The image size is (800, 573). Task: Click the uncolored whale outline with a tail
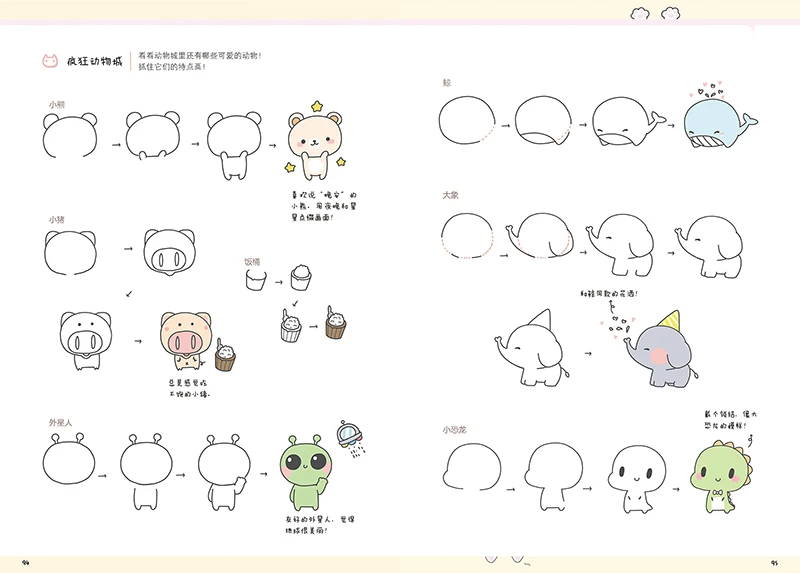click(629, 122)
